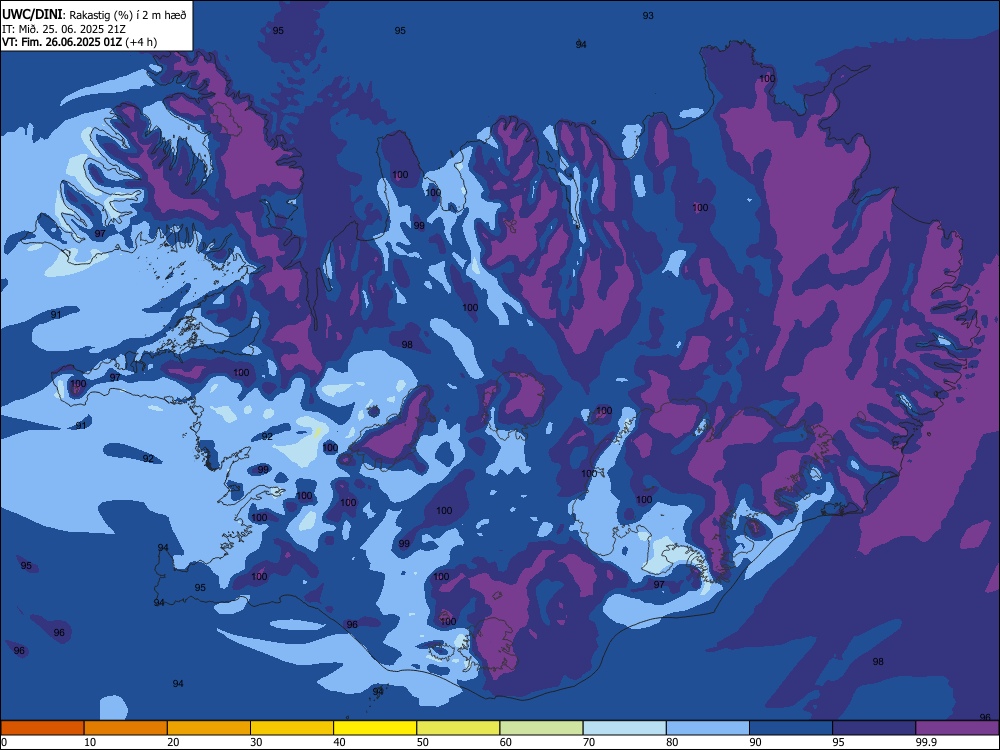The image size is (1000, 750).
Task: Click the medium blue 90–95 legend block
Action: [x=791, y=728]
